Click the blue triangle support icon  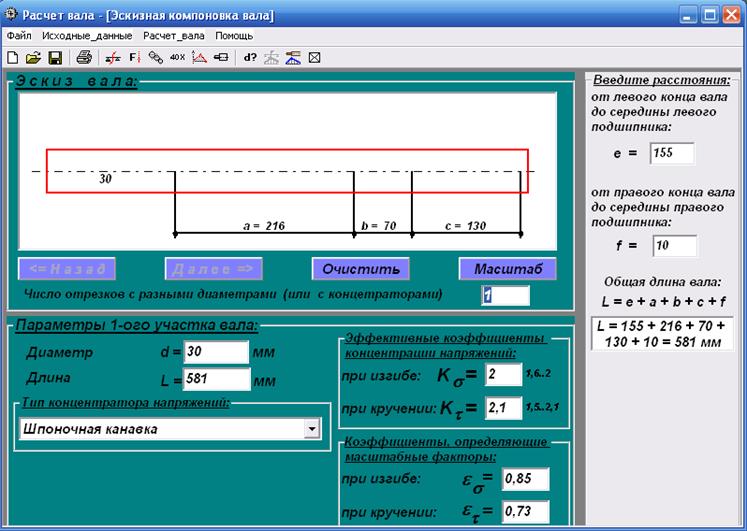293,58
